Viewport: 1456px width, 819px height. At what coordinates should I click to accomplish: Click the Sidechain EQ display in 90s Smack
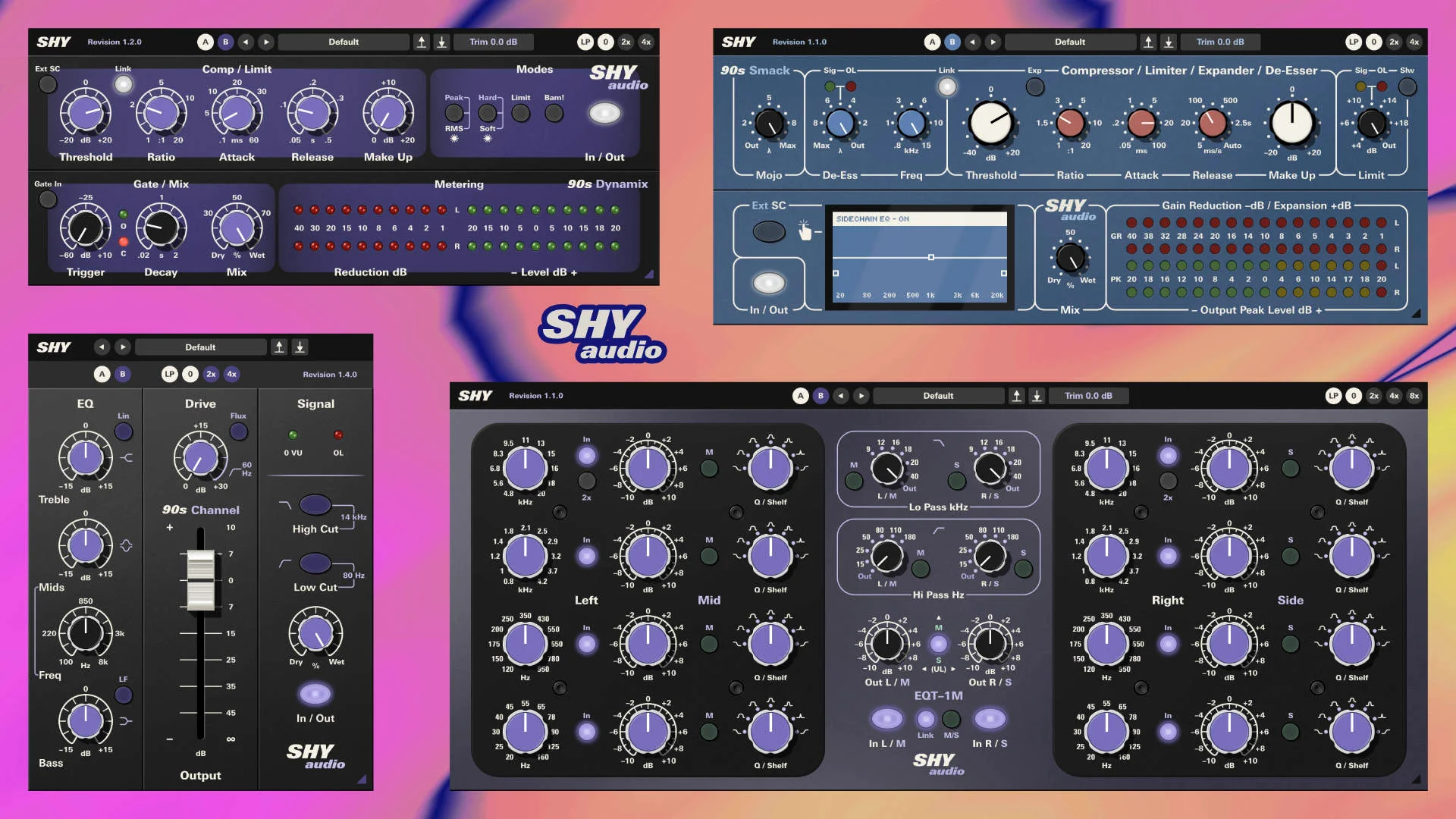tap(920, 257)
